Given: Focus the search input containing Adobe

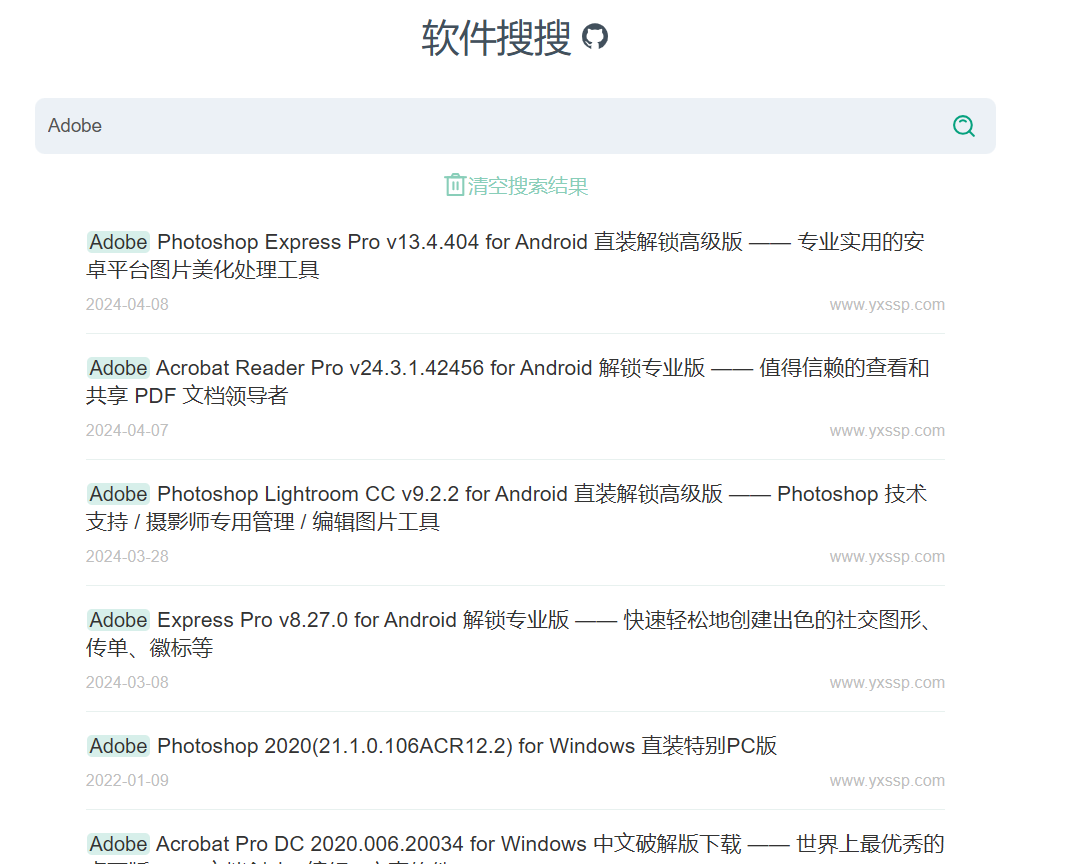Looking at the screenshot, I should pos(515,126).
